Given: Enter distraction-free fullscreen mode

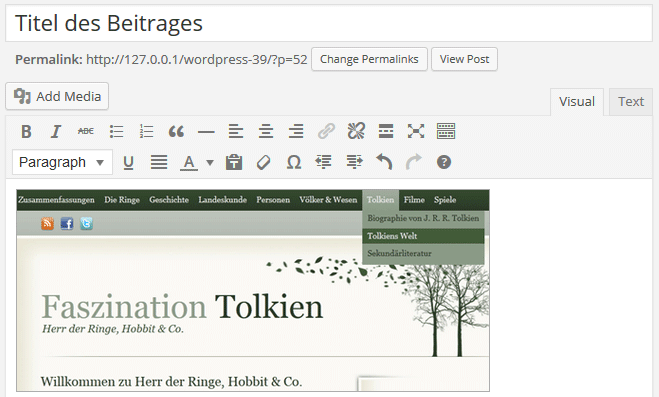Looking at the screenshot, I should click(416, 131).
